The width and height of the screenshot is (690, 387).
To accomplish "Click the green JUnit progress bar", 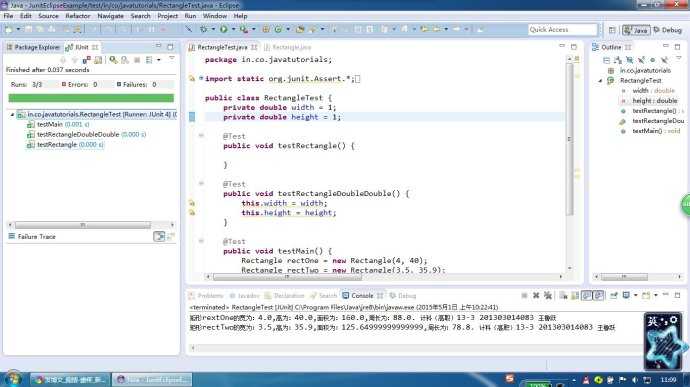I will tap(91, 98).
